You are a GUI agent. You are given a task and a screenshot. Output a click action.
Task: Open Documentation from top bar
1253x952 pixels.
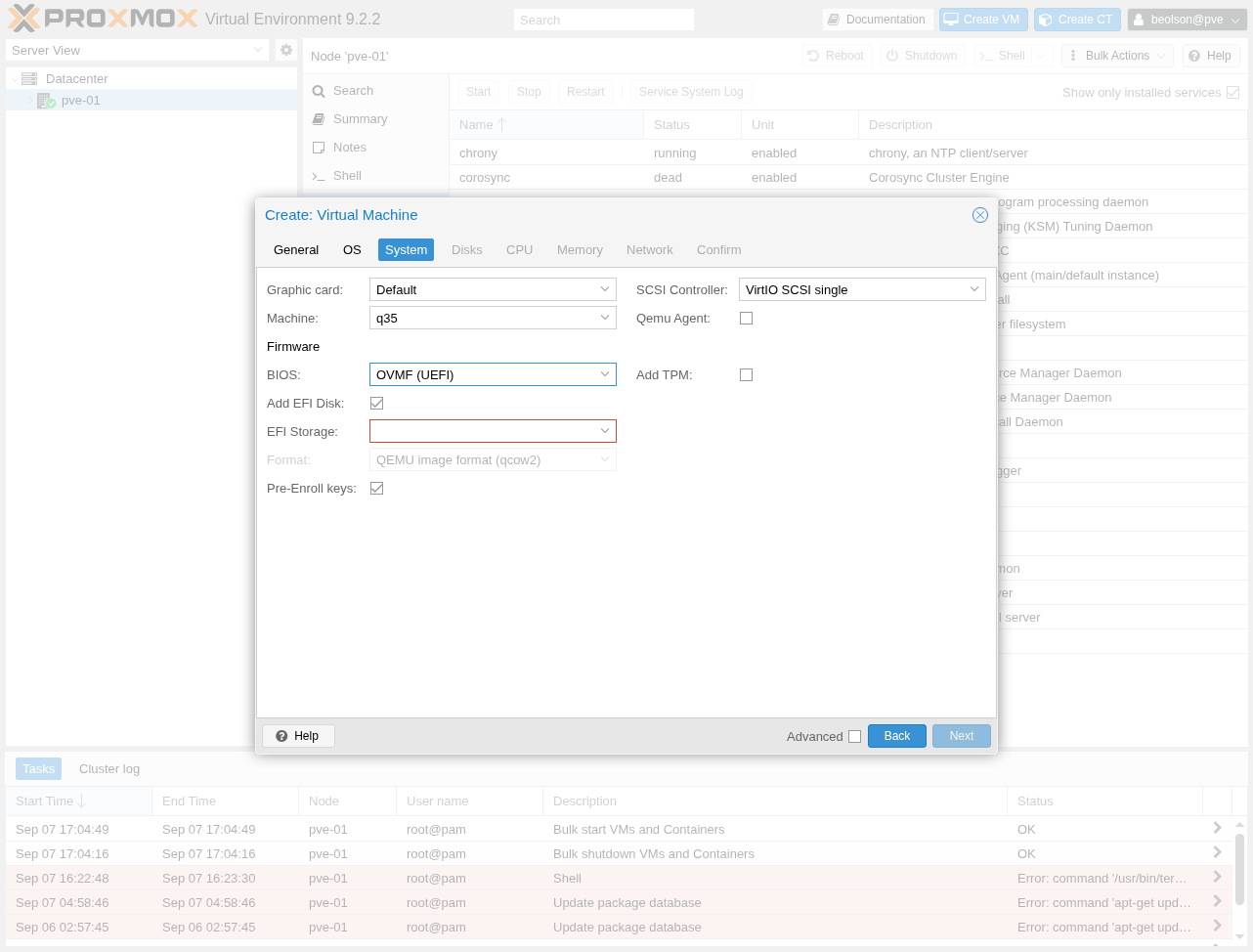(877, 20)
